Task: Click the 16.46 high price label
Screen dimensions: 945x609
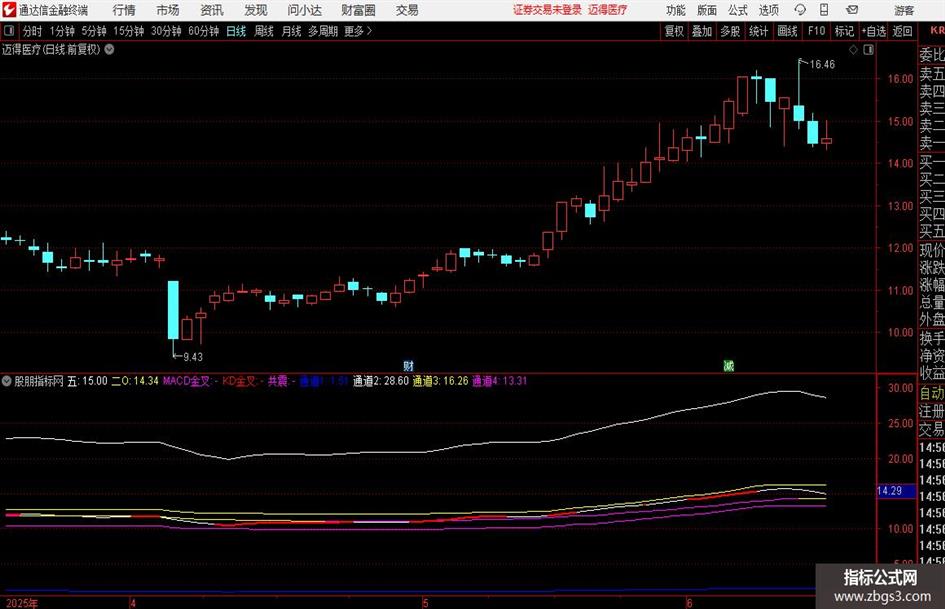Action: (x=822, y=65)
